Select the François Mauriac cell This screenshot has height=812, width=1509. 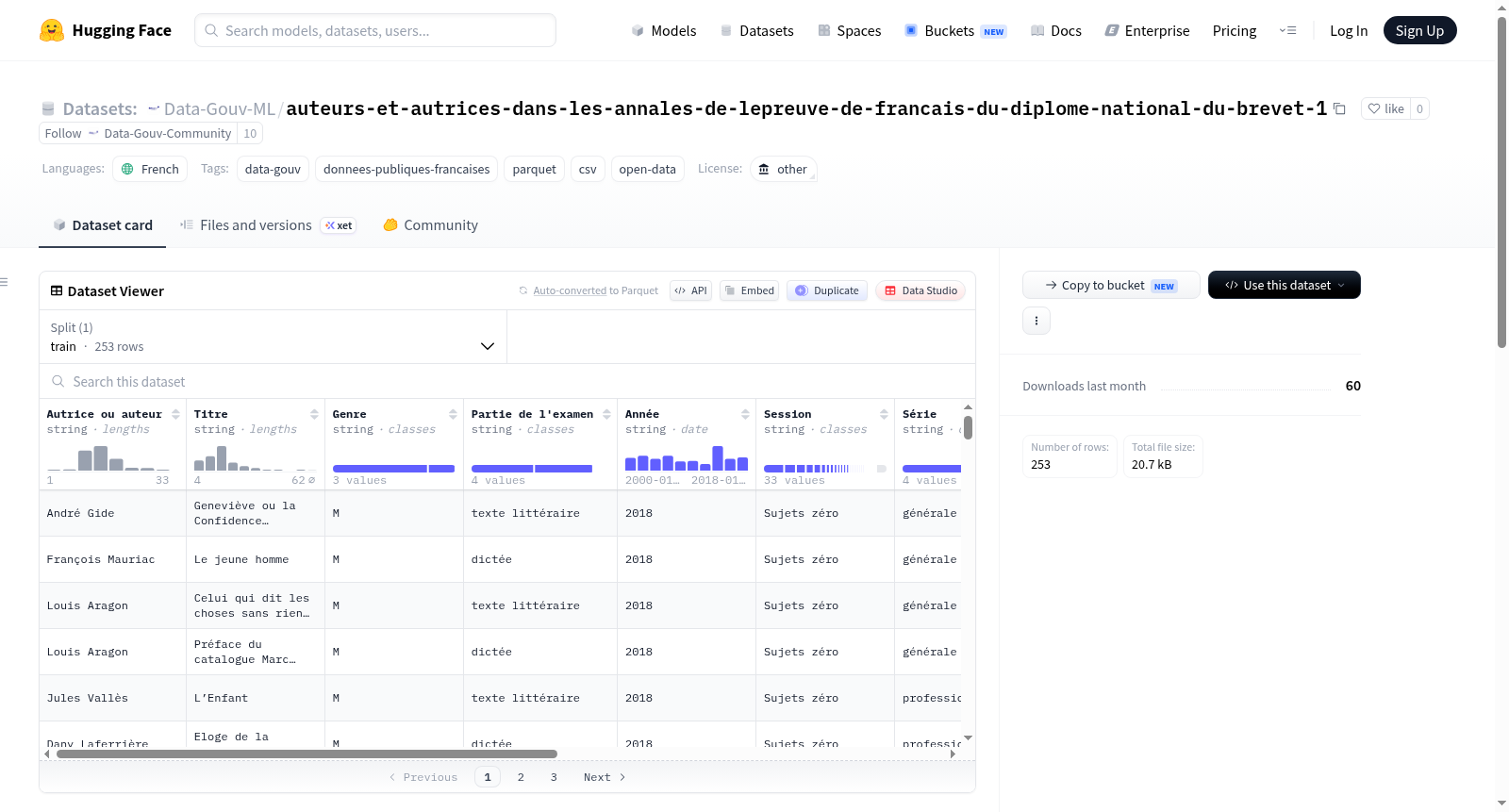(113, 559)
